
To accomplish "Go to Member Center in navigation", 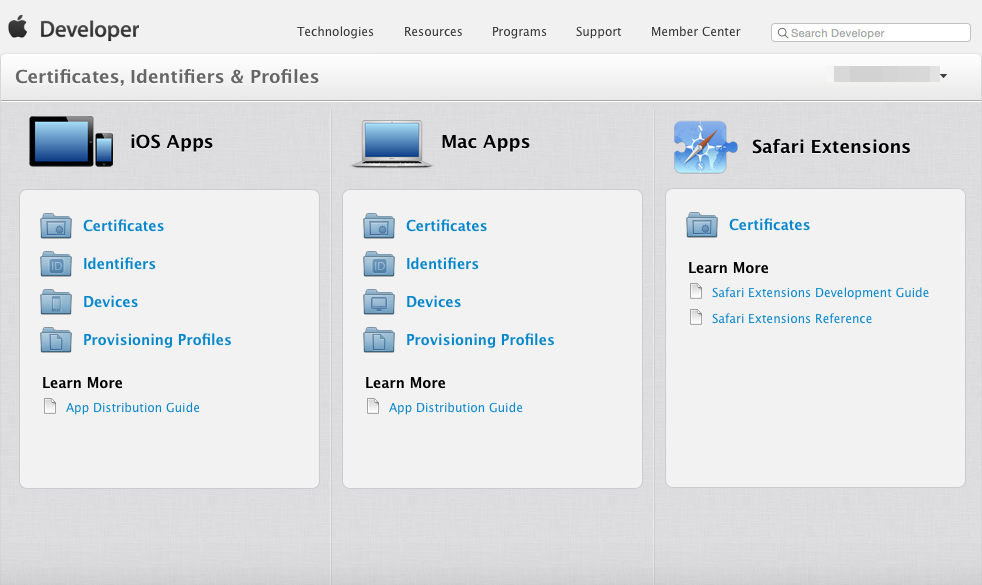I will tap(695, 32).
